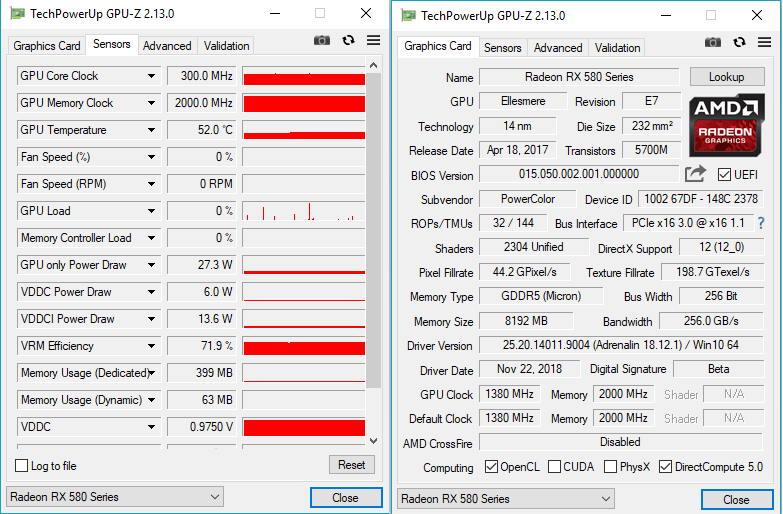Click Close button in Graphics Card window

737,500
